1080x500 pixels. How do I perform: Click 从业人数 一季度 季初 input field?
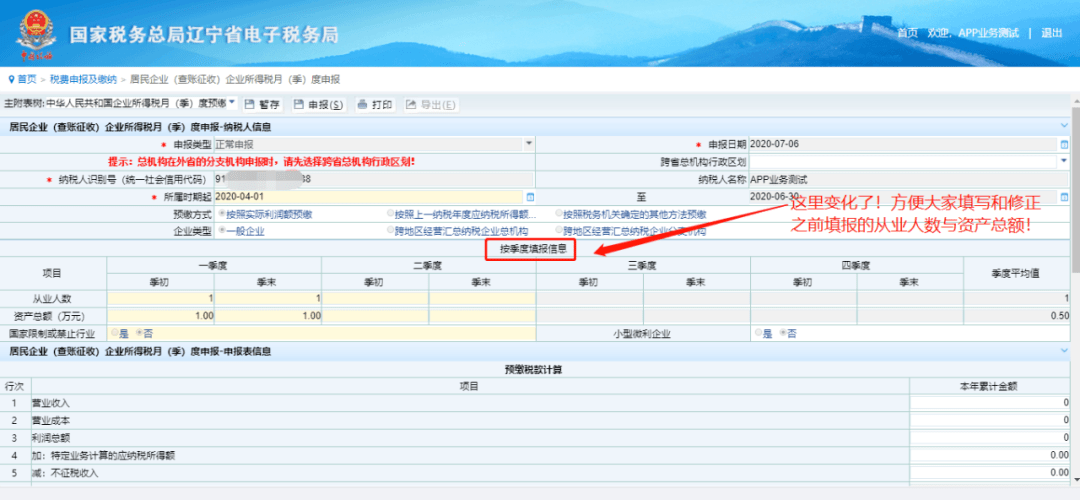(160, 299)
